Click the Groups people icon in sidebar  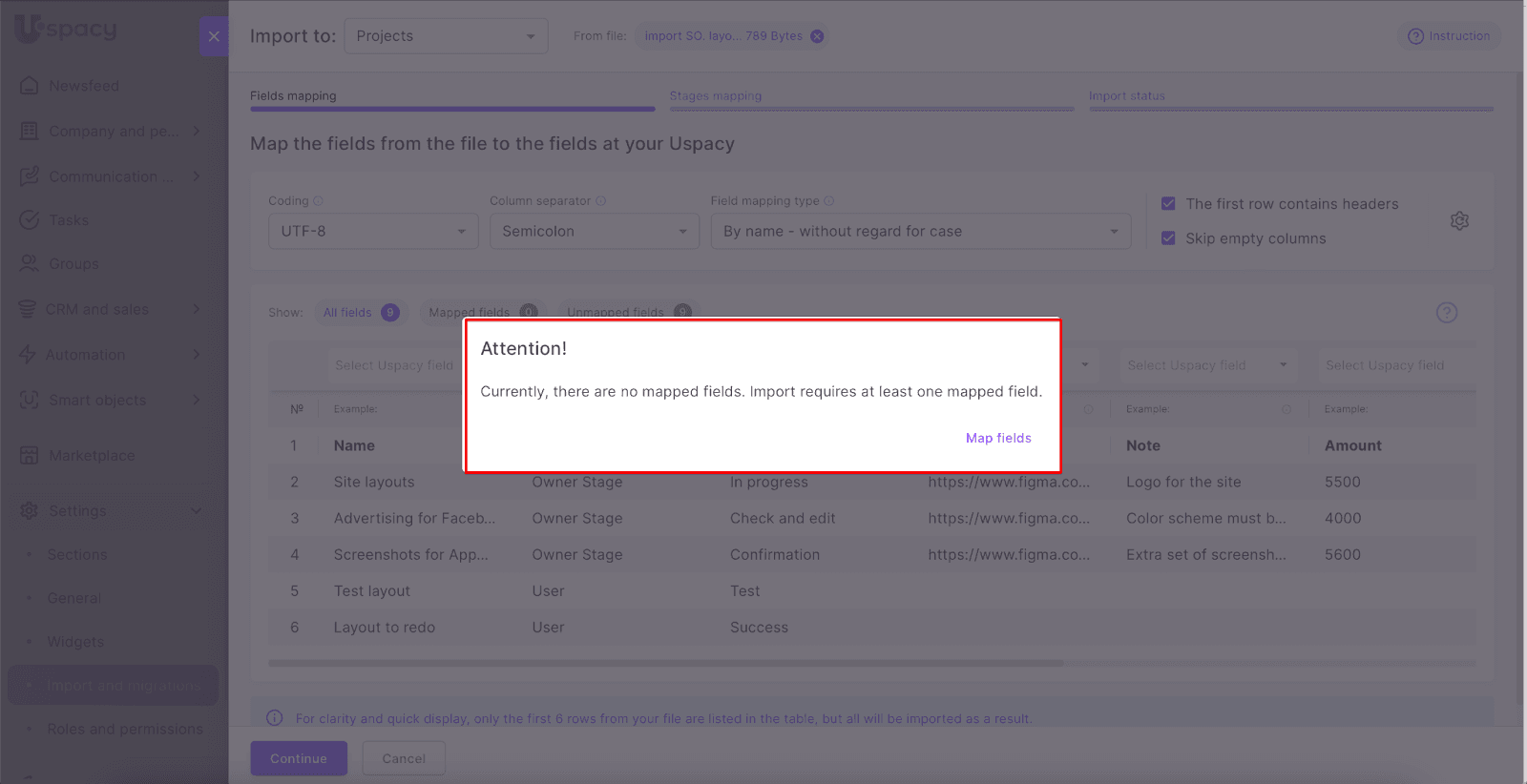click(x=30, y=264)
